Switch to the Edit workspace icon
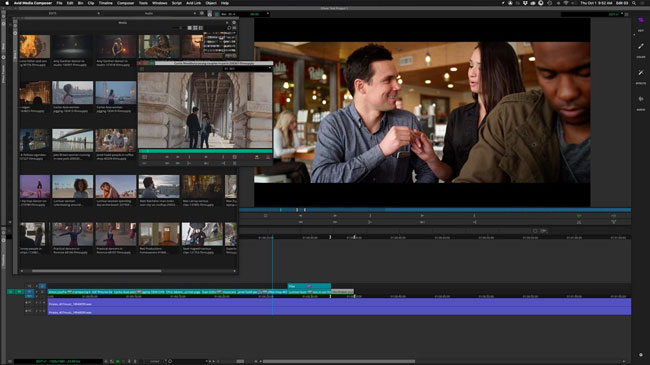The width and height of the screenshot is (650, 365). pos(641,20)
